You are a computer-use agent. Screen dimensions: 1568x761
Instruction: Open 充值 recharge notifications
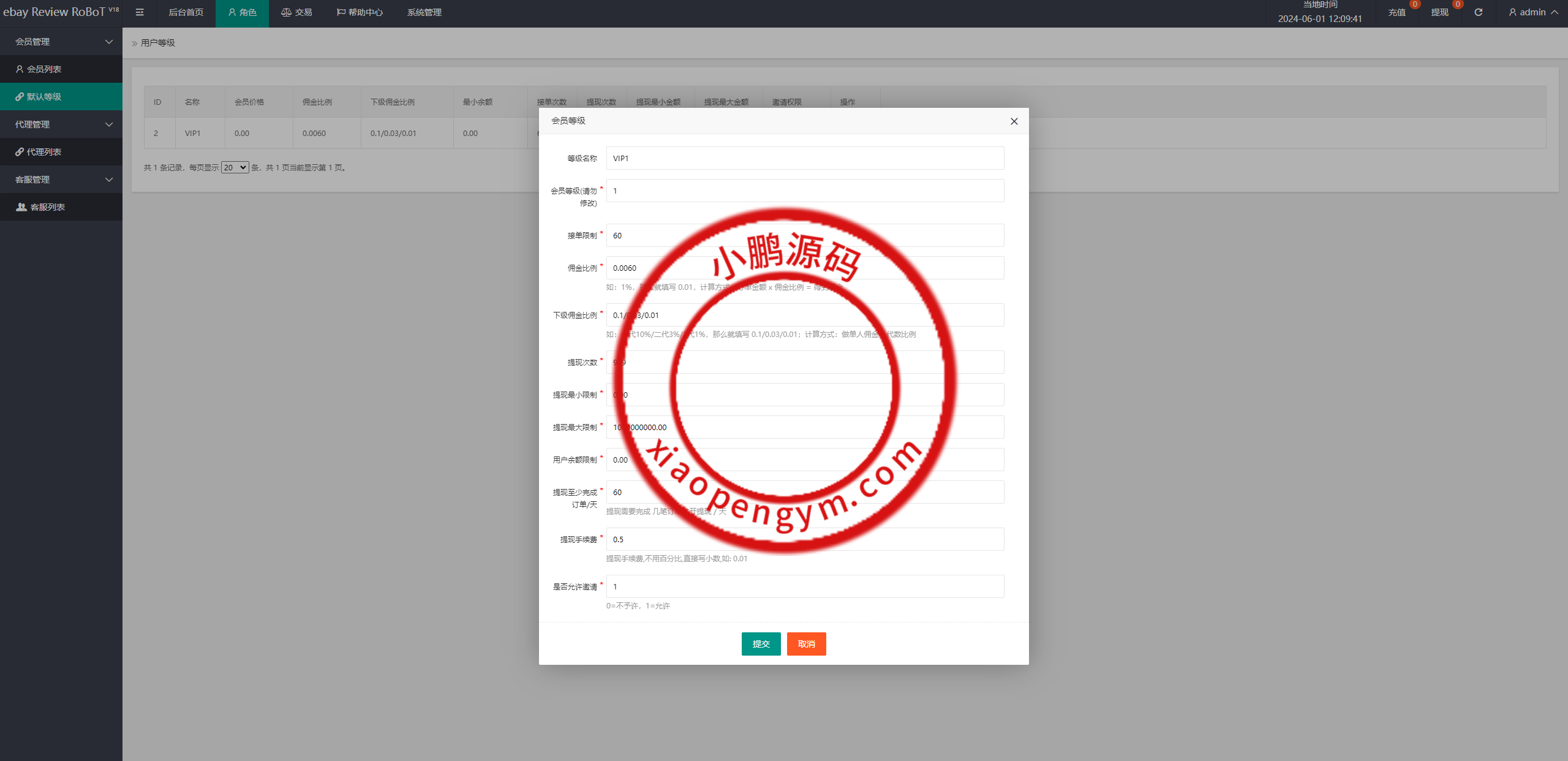(x=1396, y=12)
